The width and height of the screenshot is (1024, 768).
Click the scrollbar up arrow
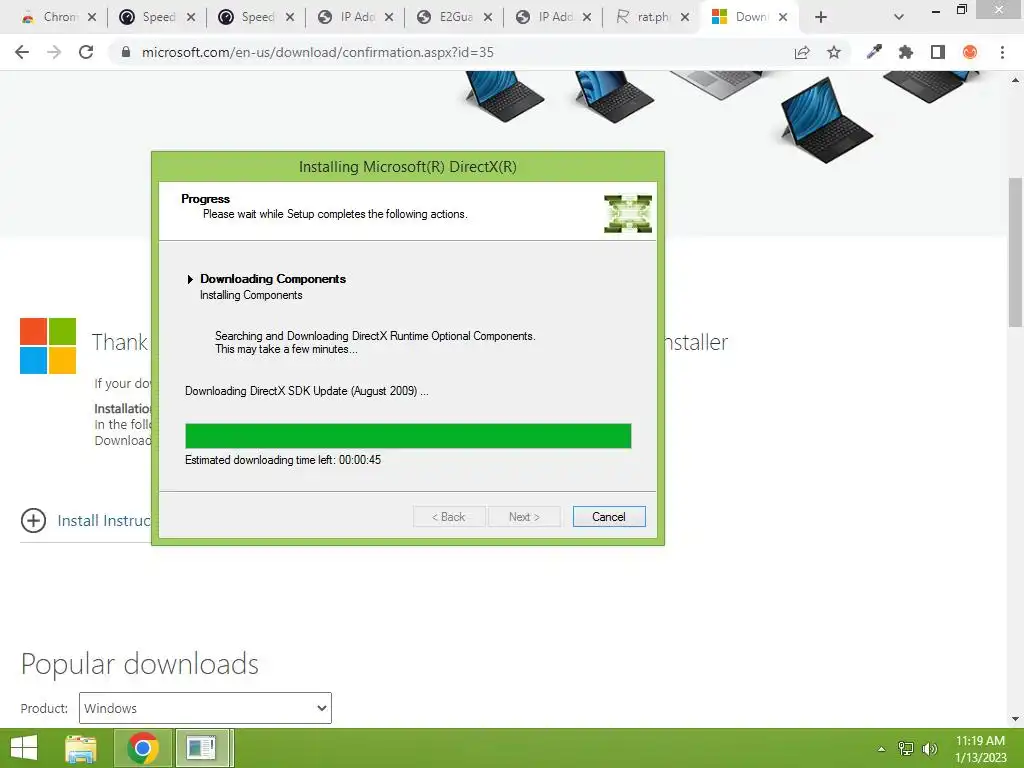click(1015, 80)
